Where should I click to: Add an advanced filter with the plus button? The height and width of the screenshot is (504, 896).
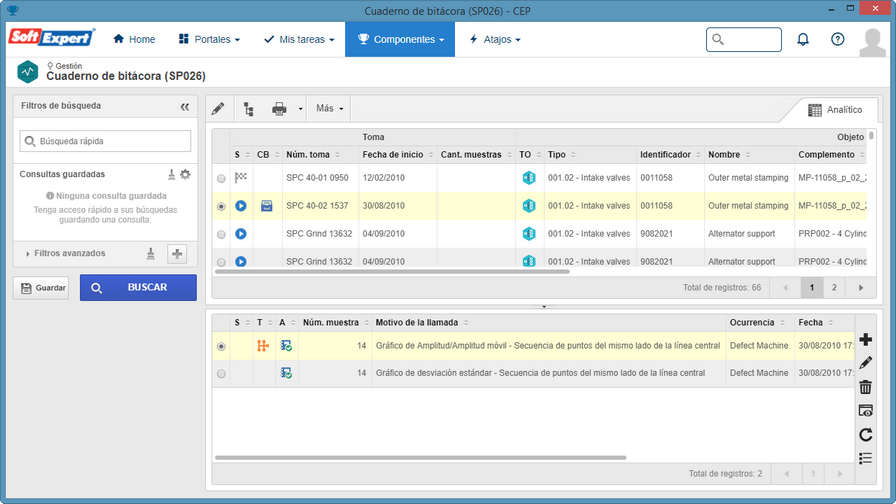177,254
